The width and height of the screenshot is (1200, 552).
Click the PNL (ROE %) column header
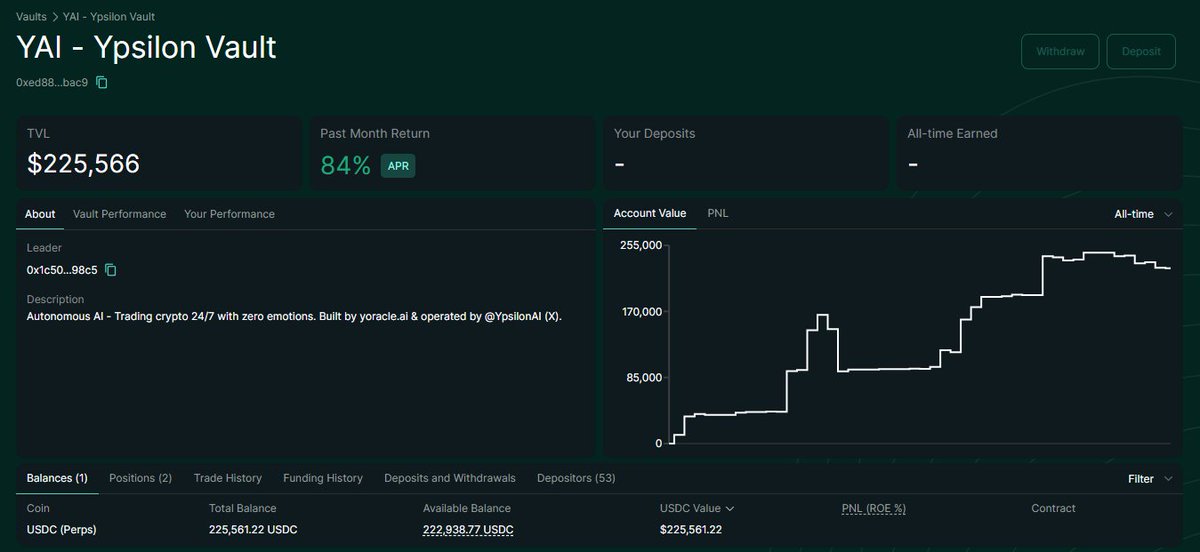pyautogui.click(x=874, y=508)
